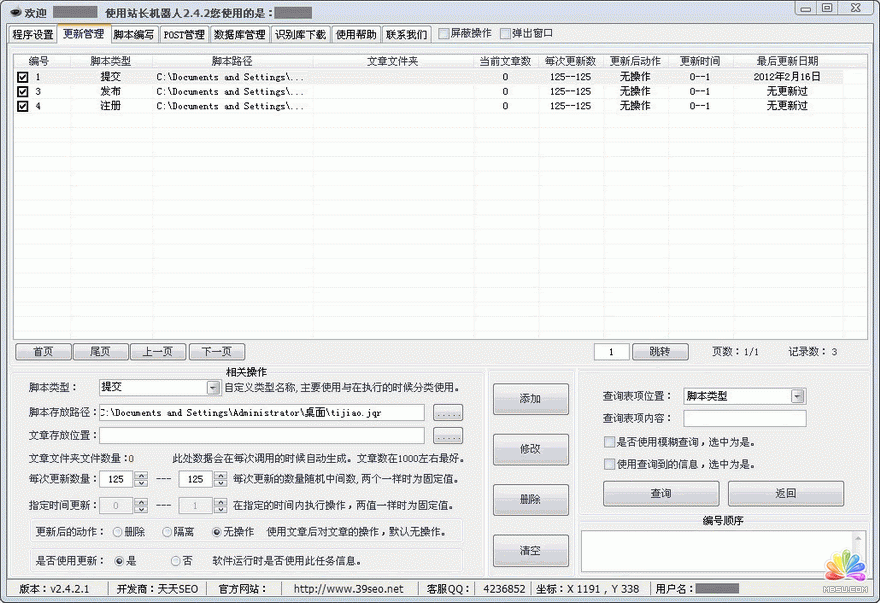This screenshot has width=880, height=603.
Task: Click the 清空 button
Action: (530, 550)
